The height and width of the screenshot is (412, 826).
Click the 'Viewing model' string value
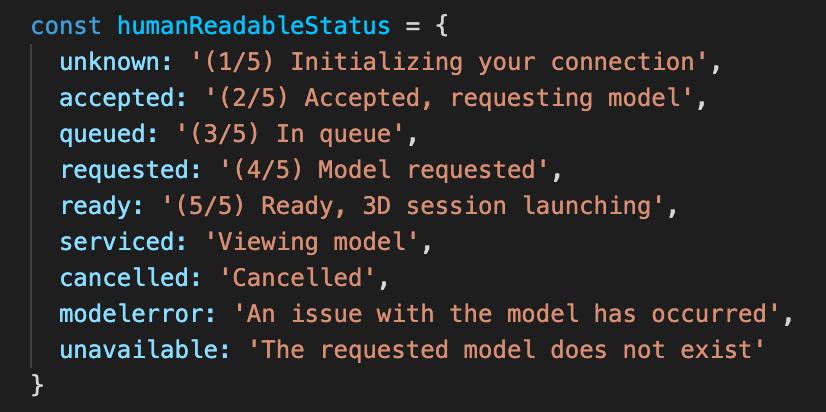tap(311, 242)
